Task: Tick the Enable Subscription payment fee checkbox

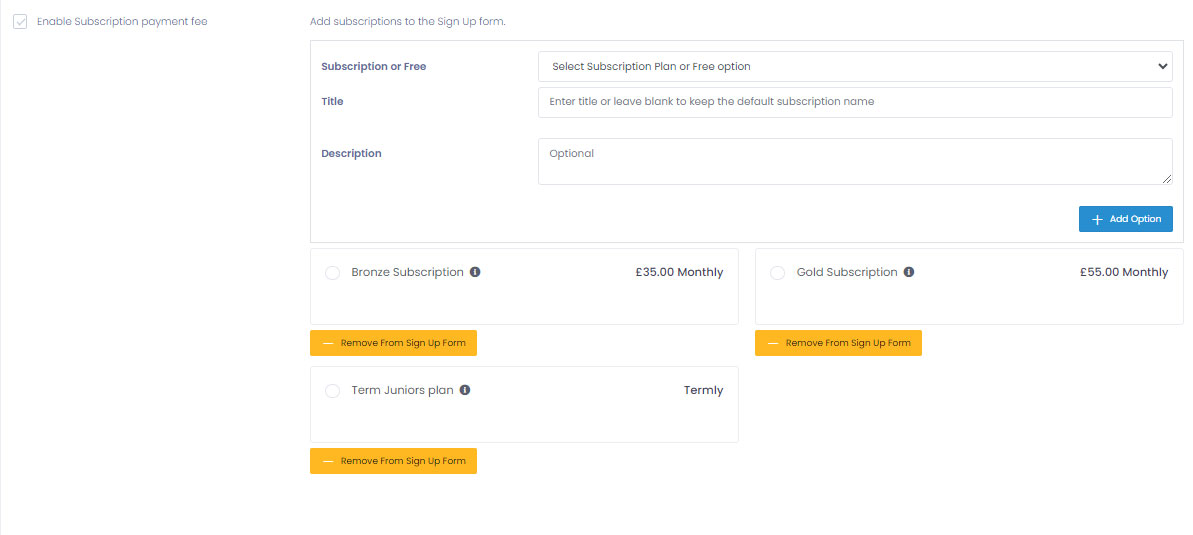Action: pos(20,22)
